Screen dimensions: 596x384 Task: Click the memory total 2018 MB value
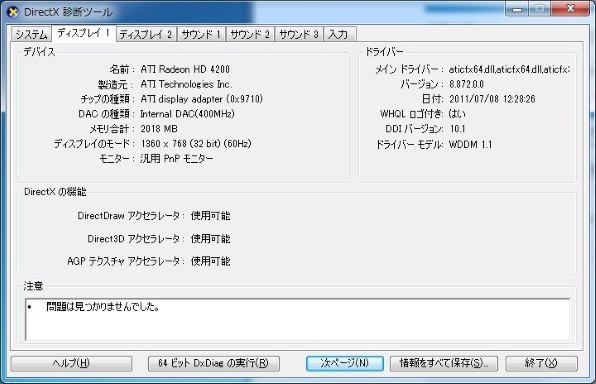pos(159,129)
